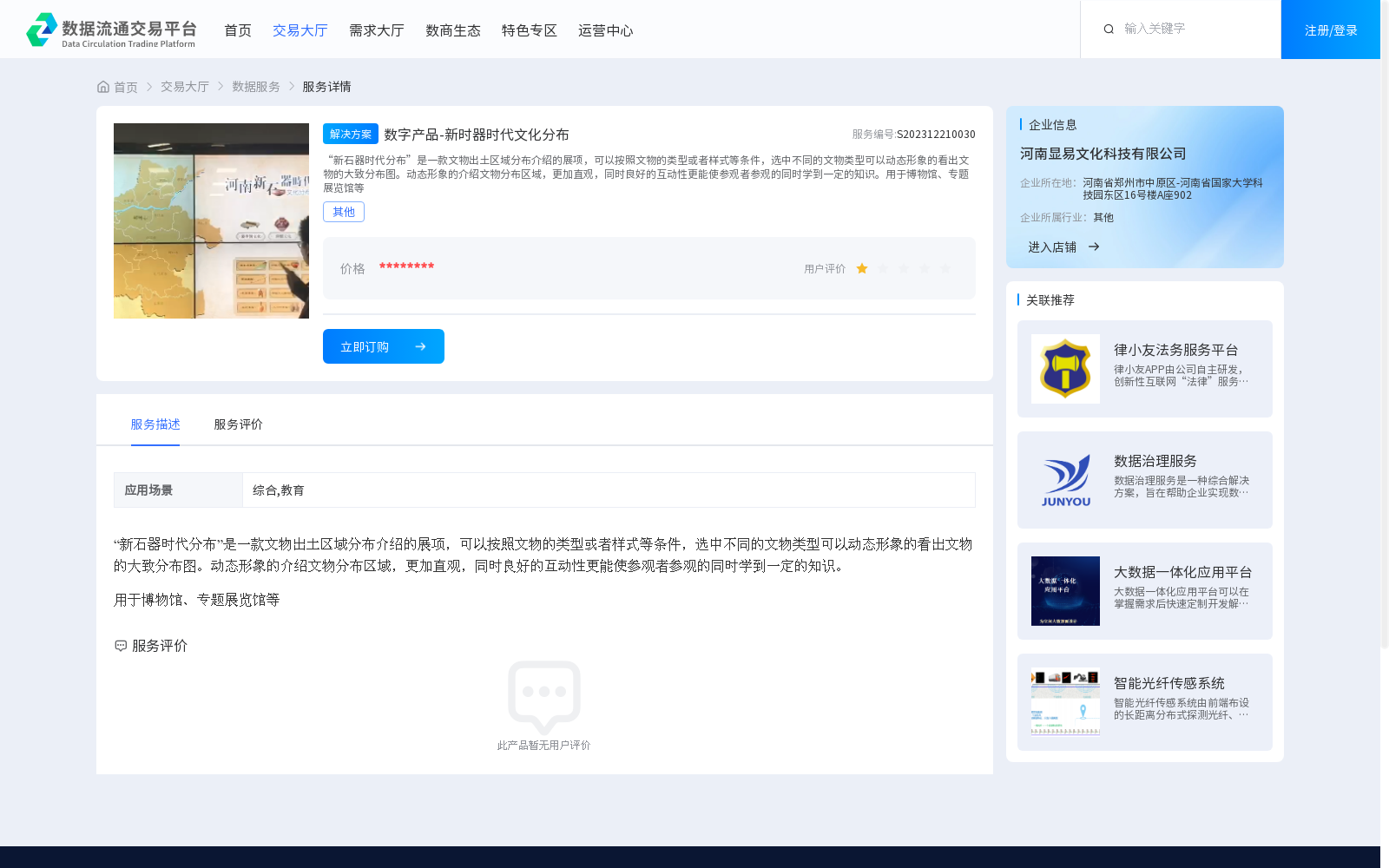
Task: Open 律小友法务服务平台 recommendation title
Action: point(1175,350)
